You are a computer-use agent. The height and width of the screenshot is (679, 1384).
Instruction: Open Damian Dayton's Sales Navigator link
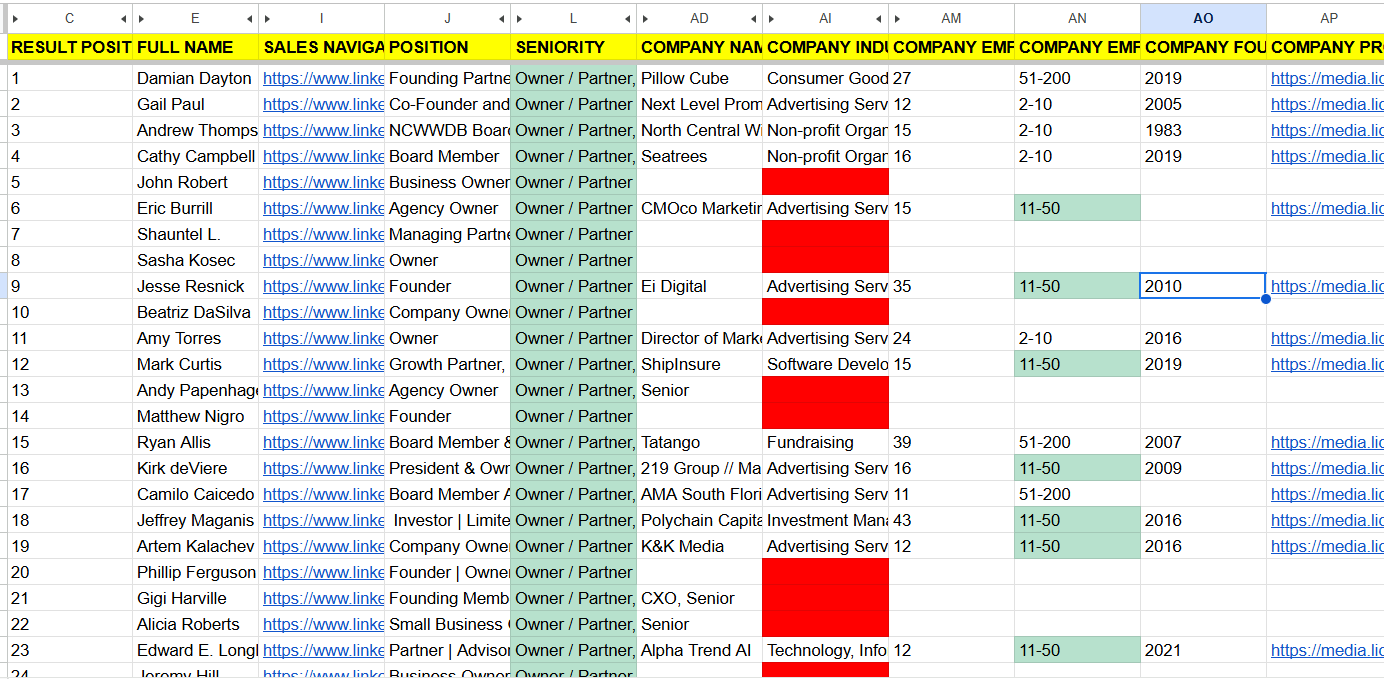[323, 78]
